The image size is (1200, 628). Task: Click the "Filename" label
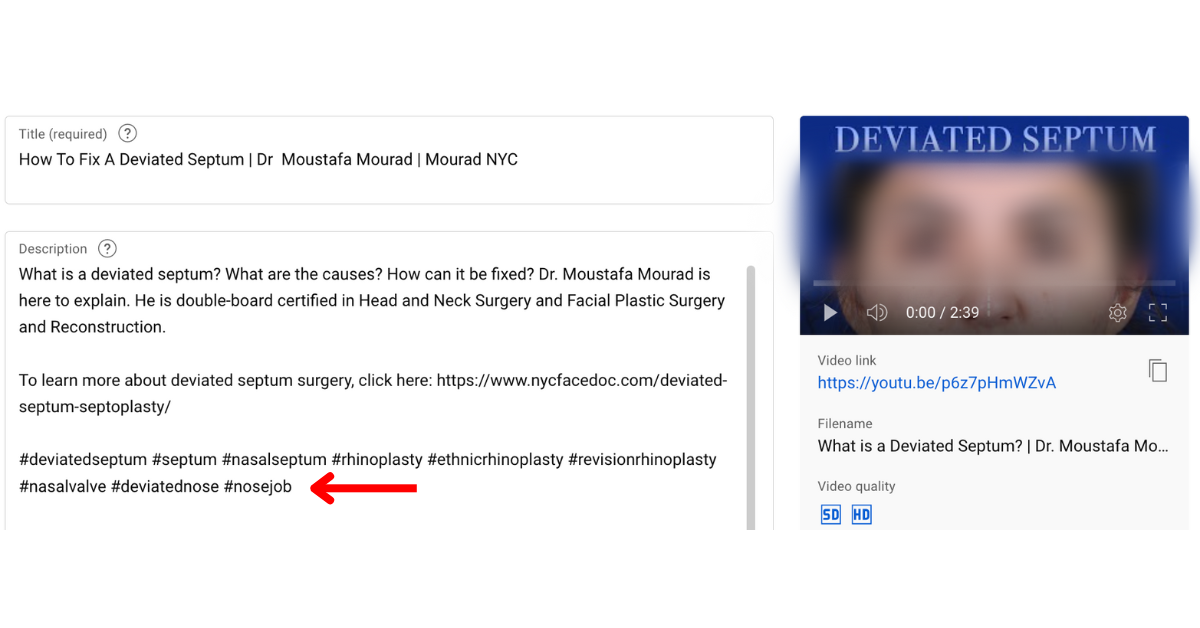(845, 423)
